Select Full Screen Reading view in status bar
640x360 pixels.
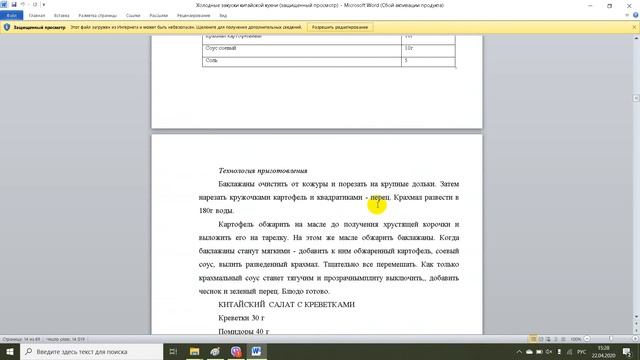point(541,339)
